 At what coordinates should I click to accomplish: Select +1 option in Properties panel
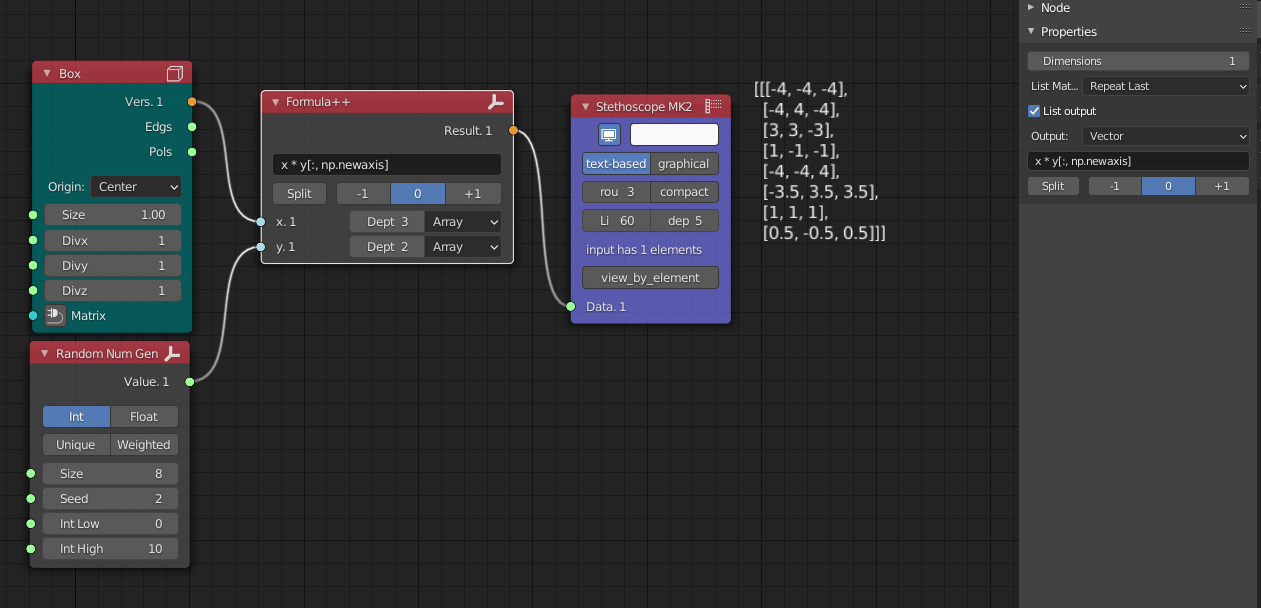(1222, 186)
